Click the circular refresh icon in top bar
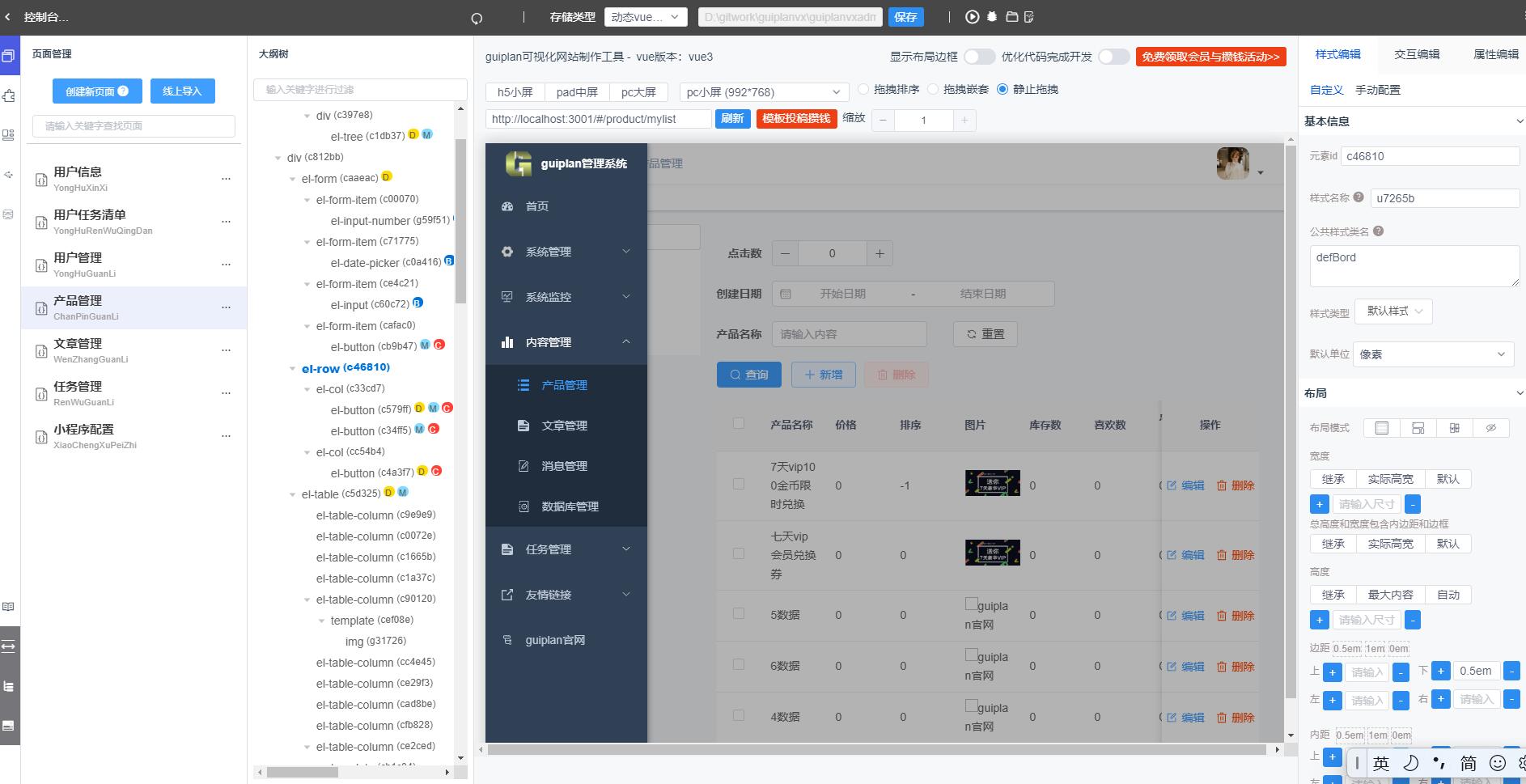The width and height of the screenshot is (1526, 784). pyautogui.click(x=477, y=19)
